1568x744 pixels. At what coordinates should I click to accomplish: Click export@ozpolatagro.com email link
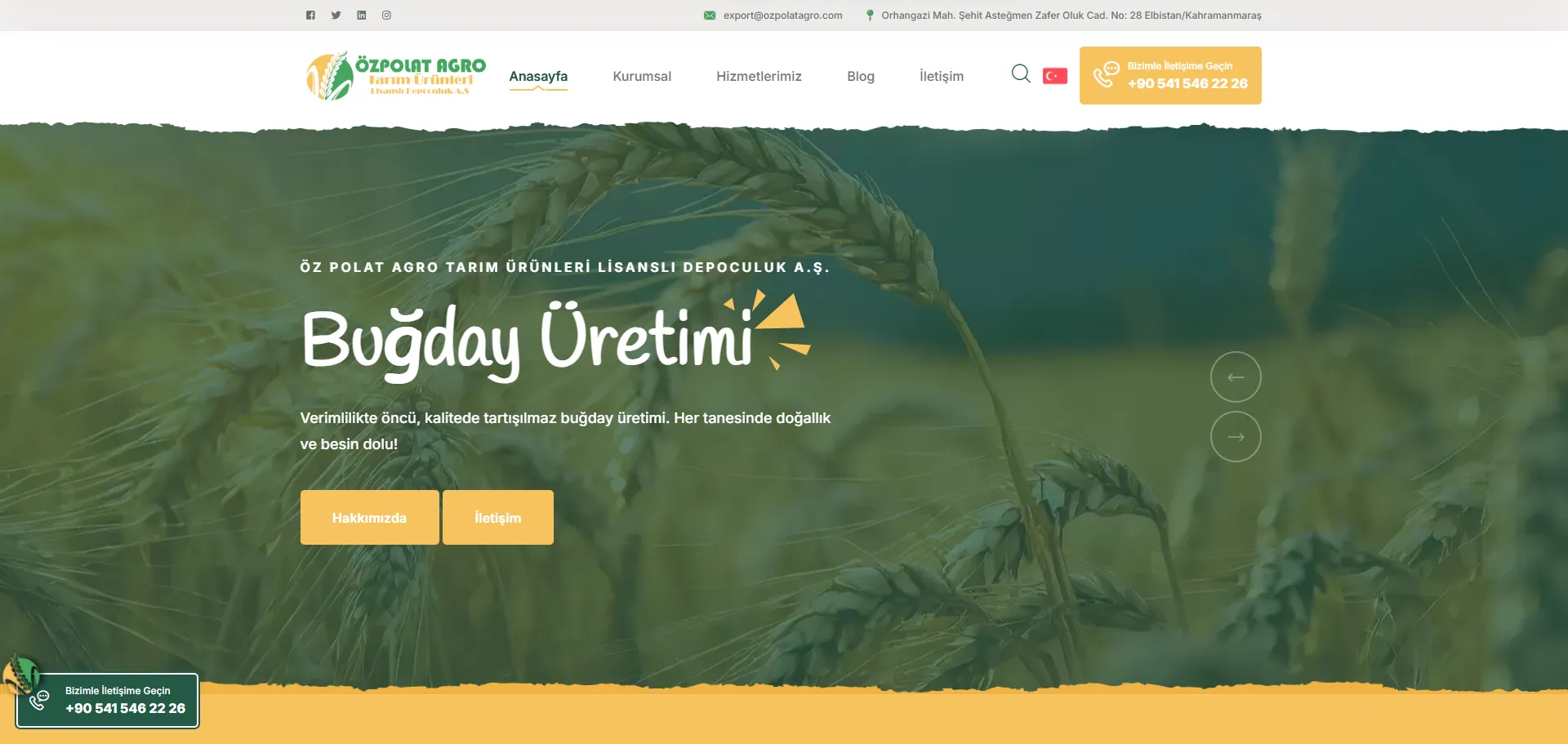pos(782,16)
